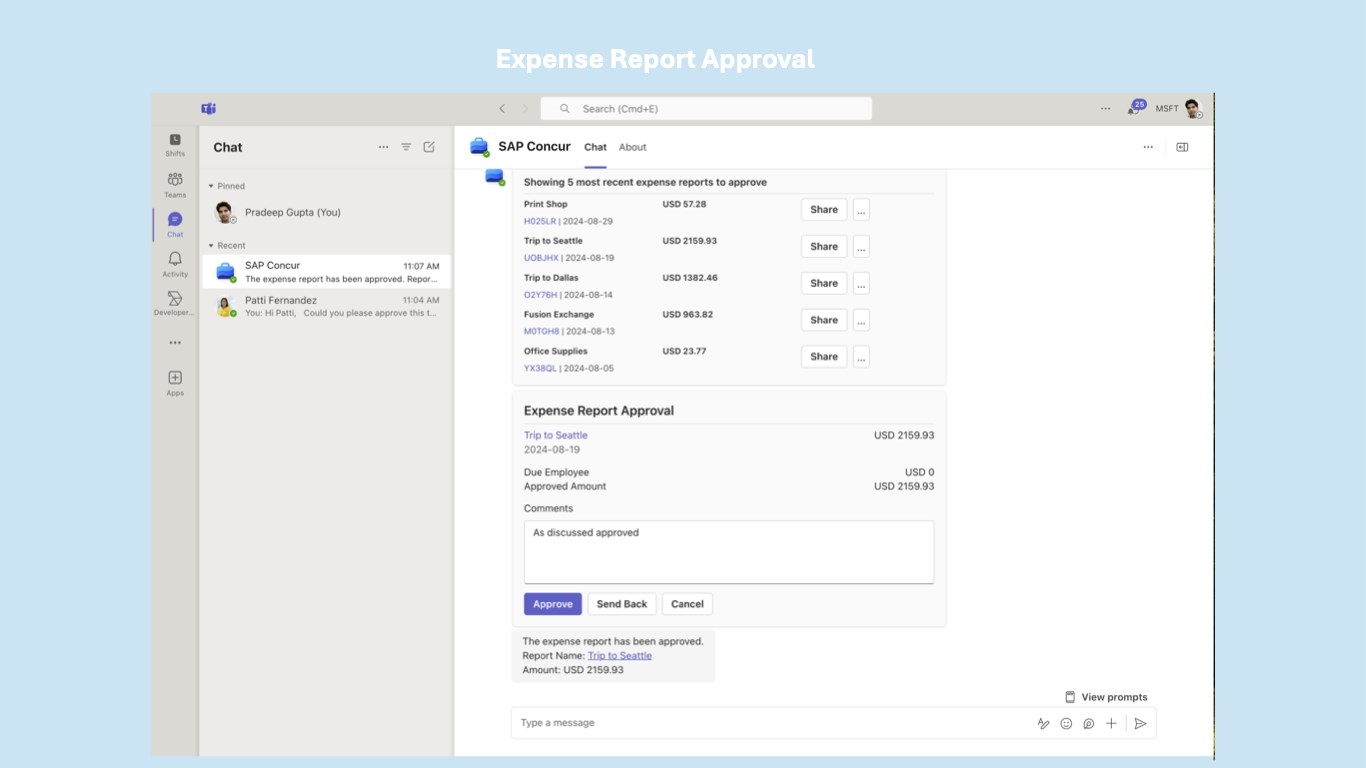This screenshot has height=768, width=1366.
Task: Go back using the navigation arrow
Action: pos(502,109)
